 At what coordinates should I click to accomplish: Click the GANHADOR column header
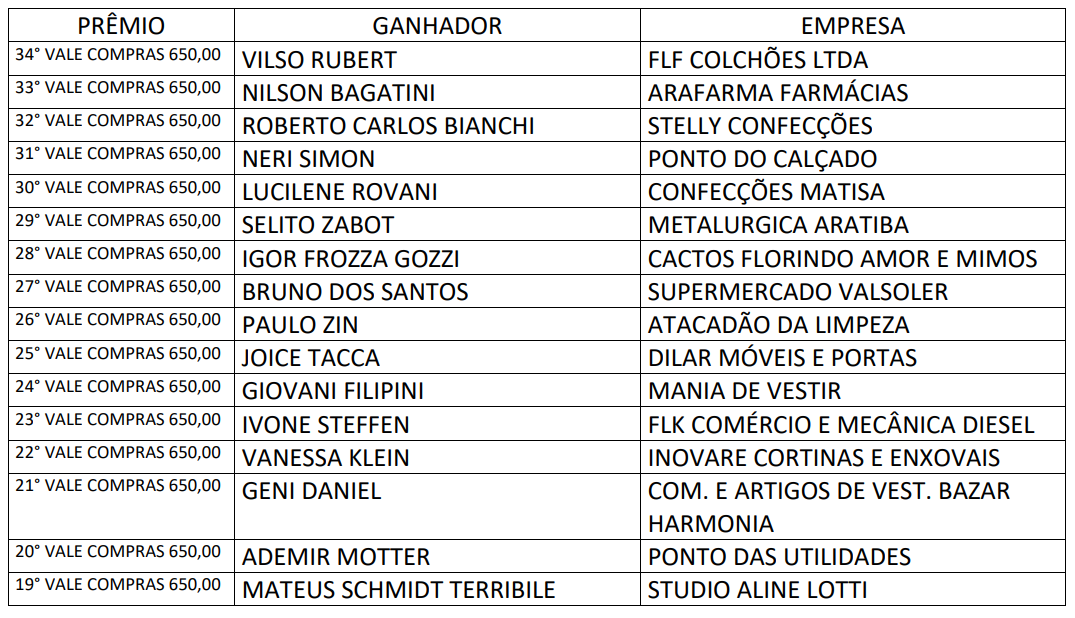coord(437,25)
